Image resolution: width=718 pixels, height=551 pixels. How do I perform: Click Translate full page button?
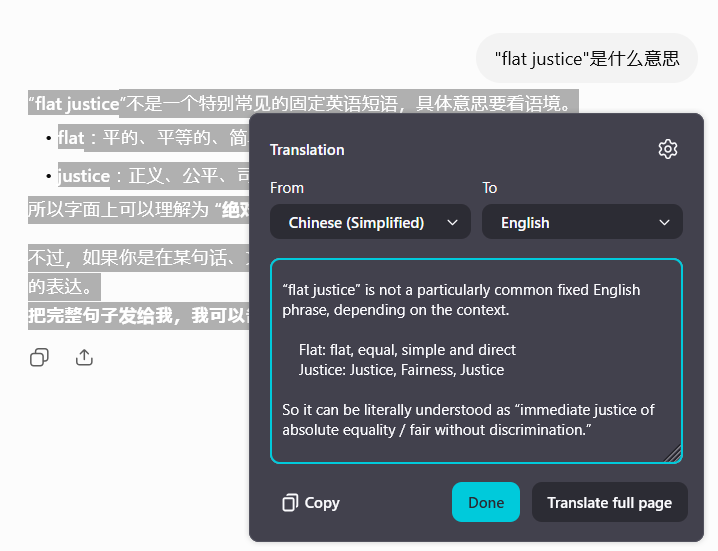(x=609, y=502)
